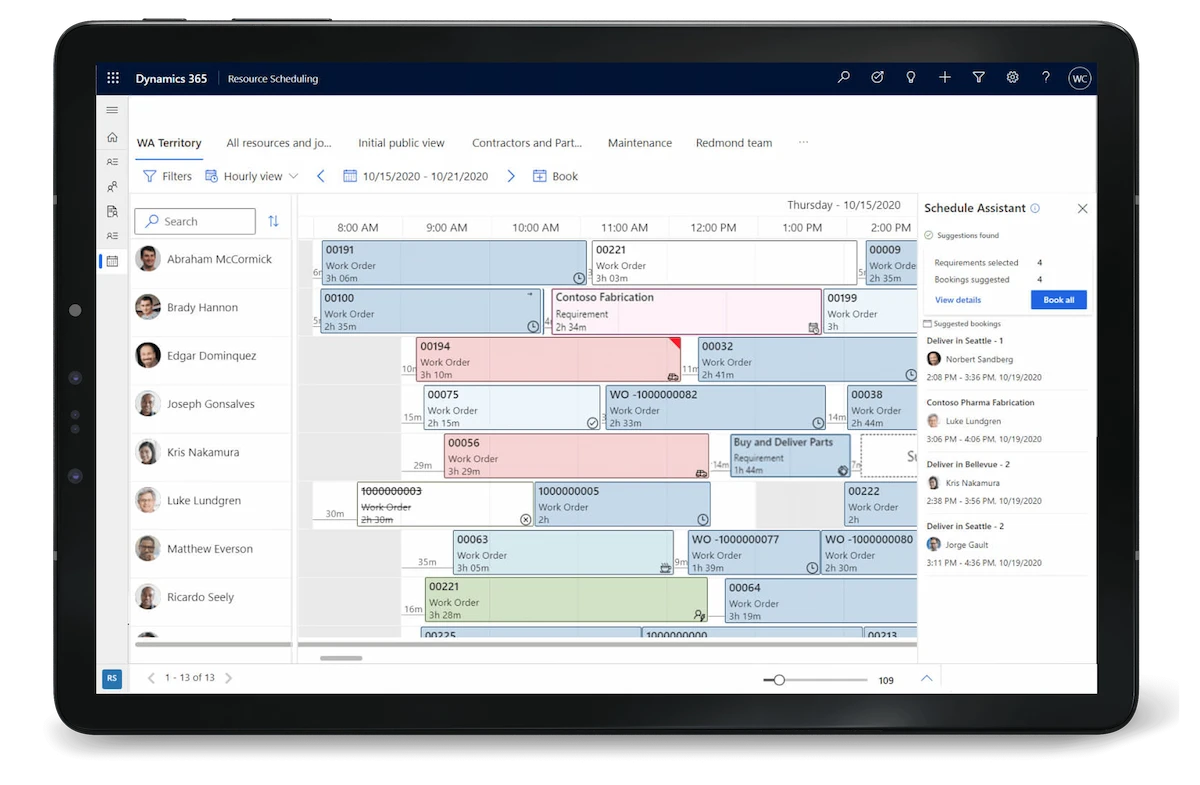This screenshot has width=1200, height=785.
Task: Go to previous resources page arrow
Action: (152, 678)
